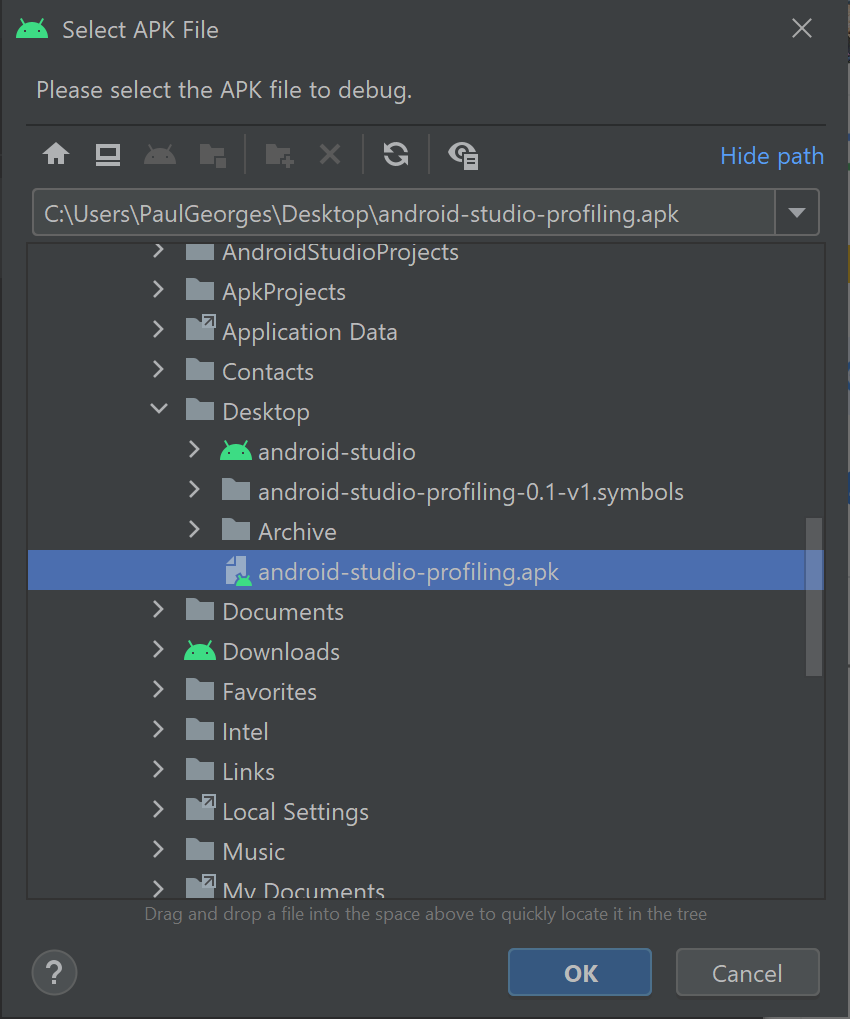Click the Home directory icon
850x1019 pixels.
click(x=56, y=155)
